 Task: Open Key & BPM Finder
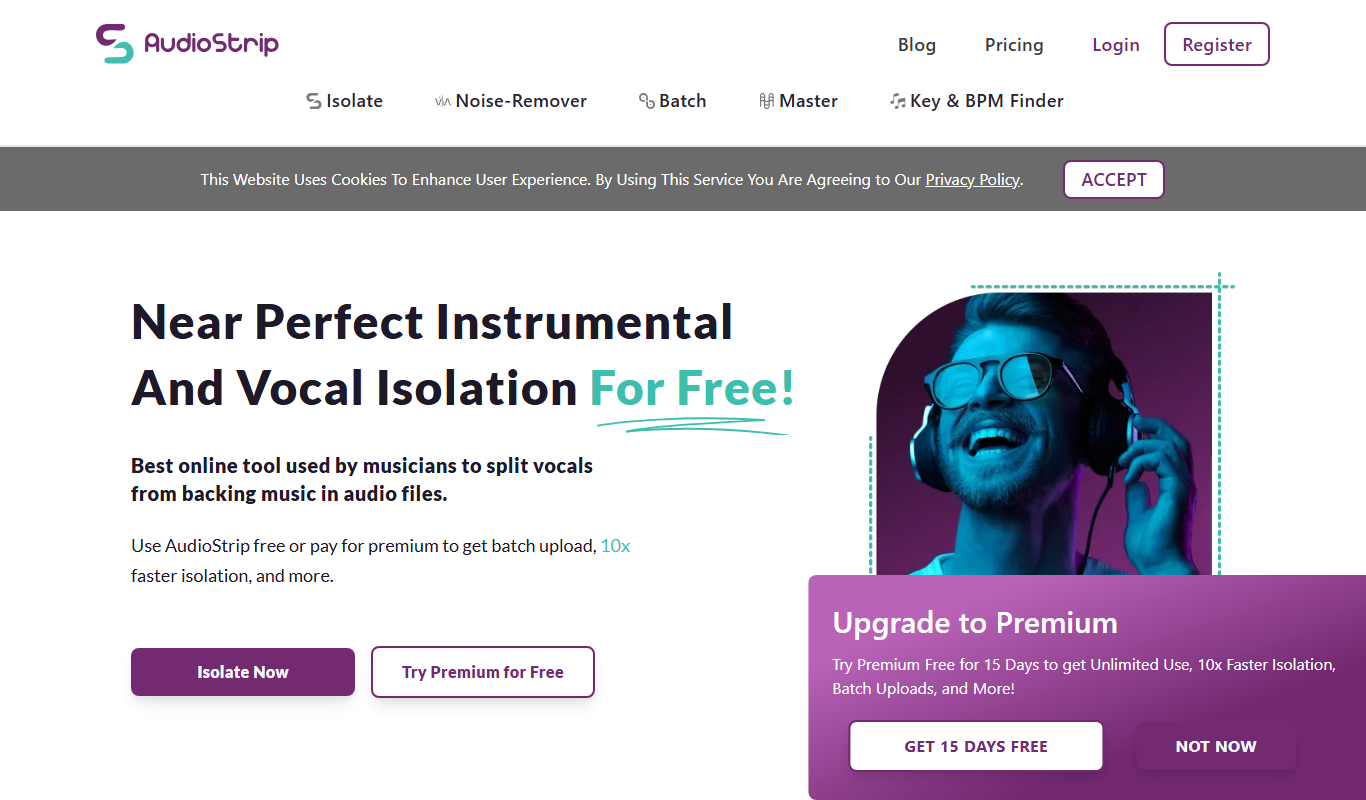point(977,101)
